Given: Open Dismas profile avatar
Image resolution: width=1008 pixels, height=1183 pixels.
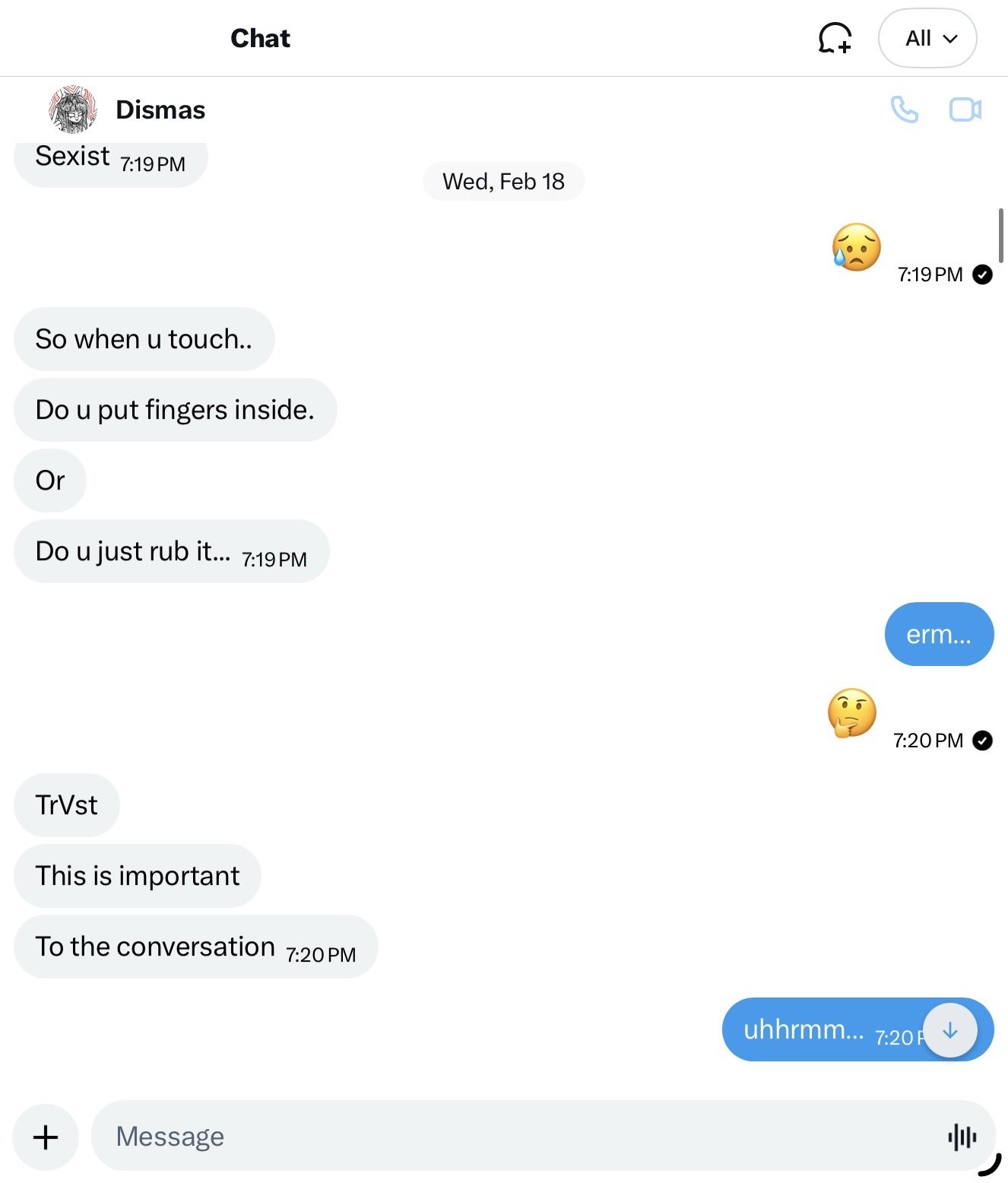Looking at the screenshot, I should (73, 109).
